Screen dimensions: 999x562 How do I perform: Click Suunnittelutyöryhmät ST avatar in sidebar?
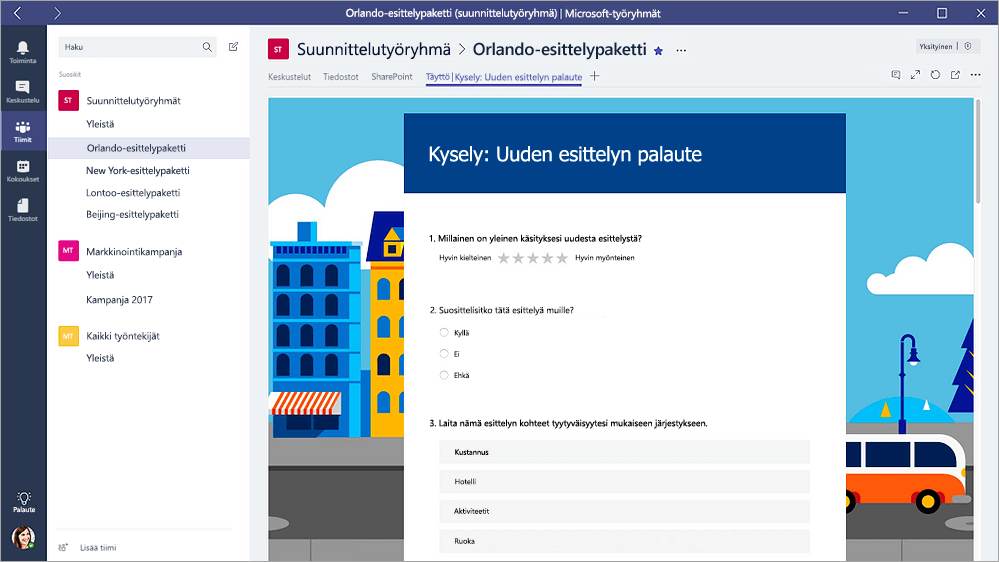tap(68, 100)
